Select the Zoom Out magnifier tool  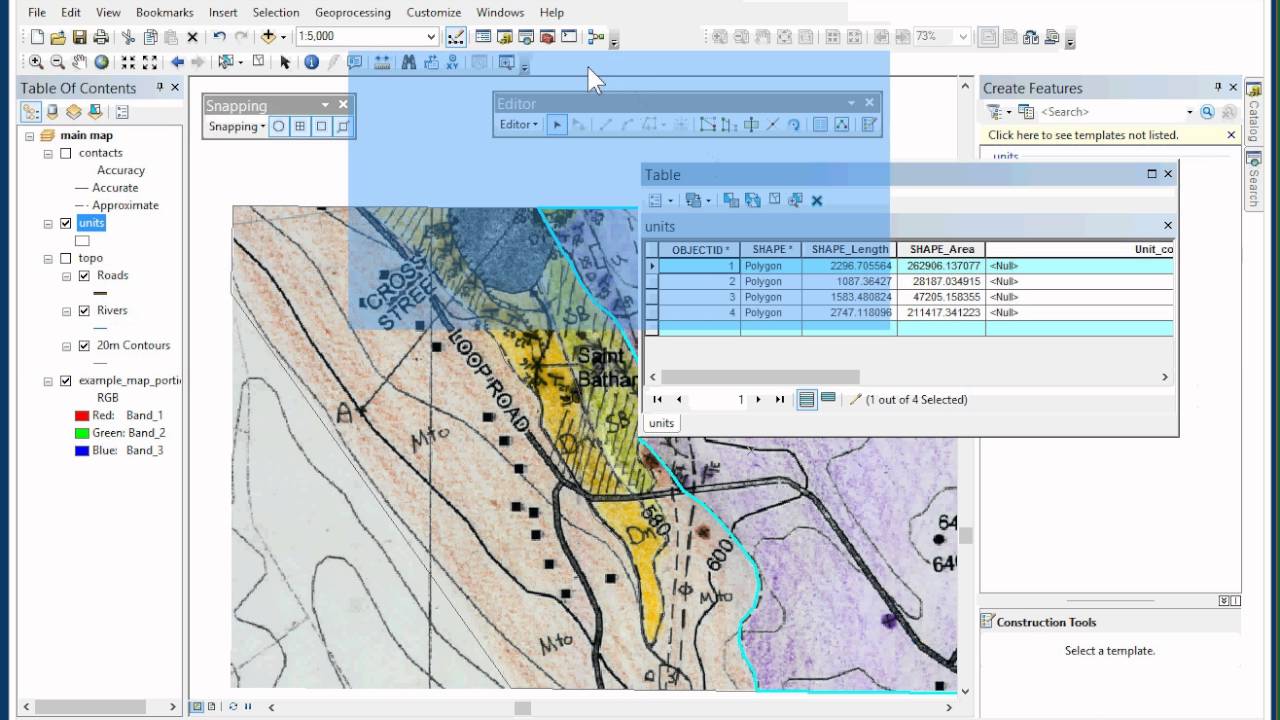pyautogui.click(x=58, y=62)
